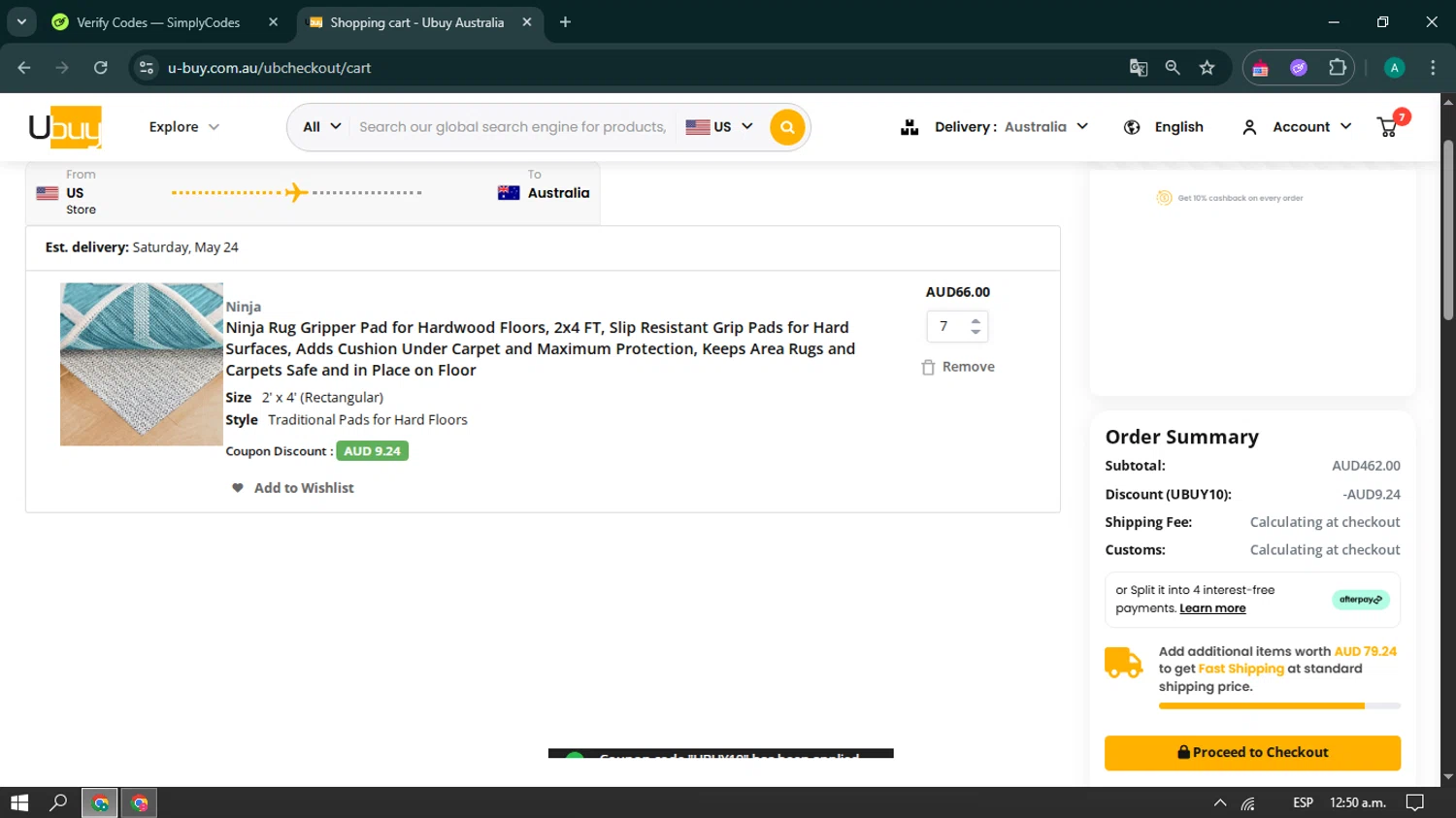1456x818 pixels.
Task: Click the trash icon next to Remove
Action: (x=928, y=367)
